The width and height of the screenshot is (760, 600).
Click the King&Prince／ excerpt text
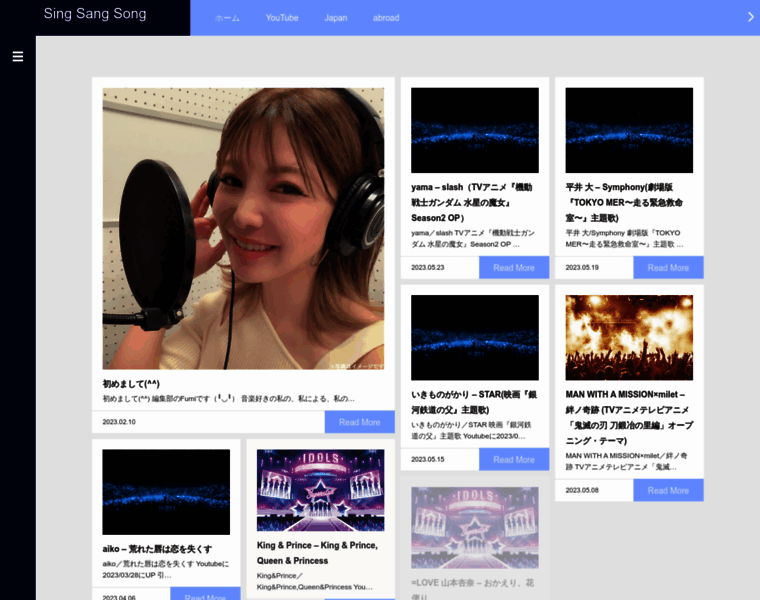pos(315,581)
